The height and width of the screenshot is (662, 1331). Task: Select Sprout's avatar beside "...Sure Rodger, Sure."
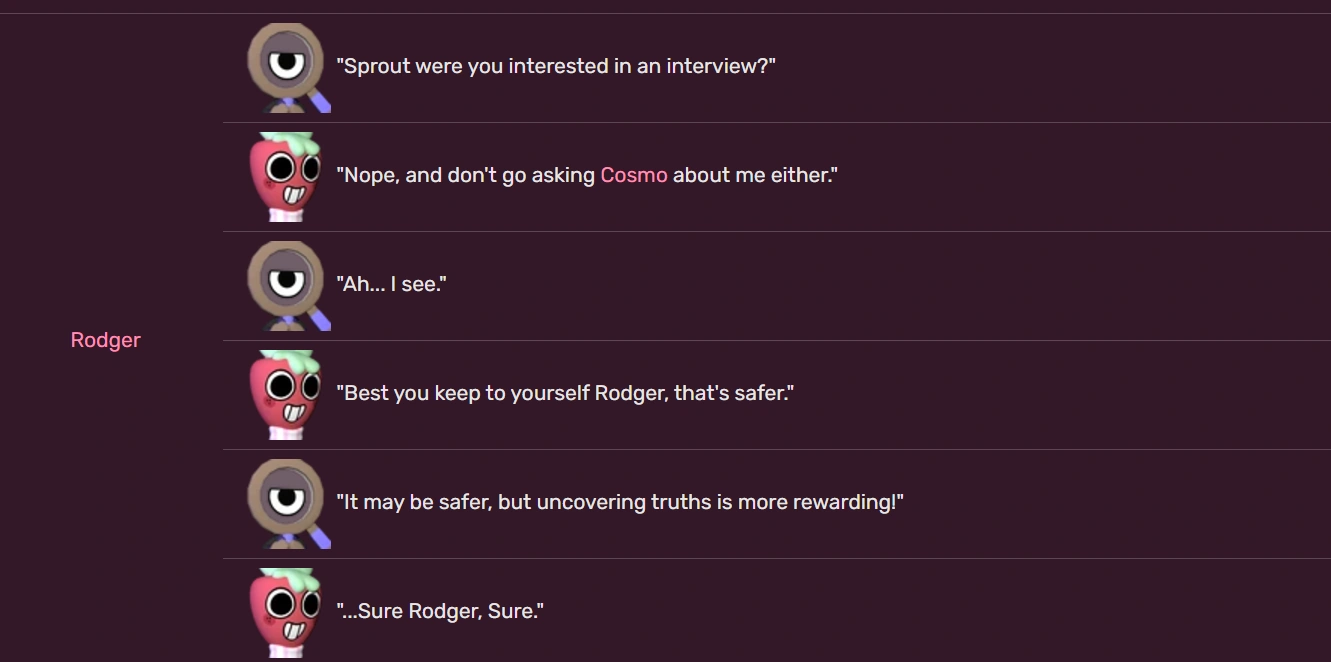[284, 613]
